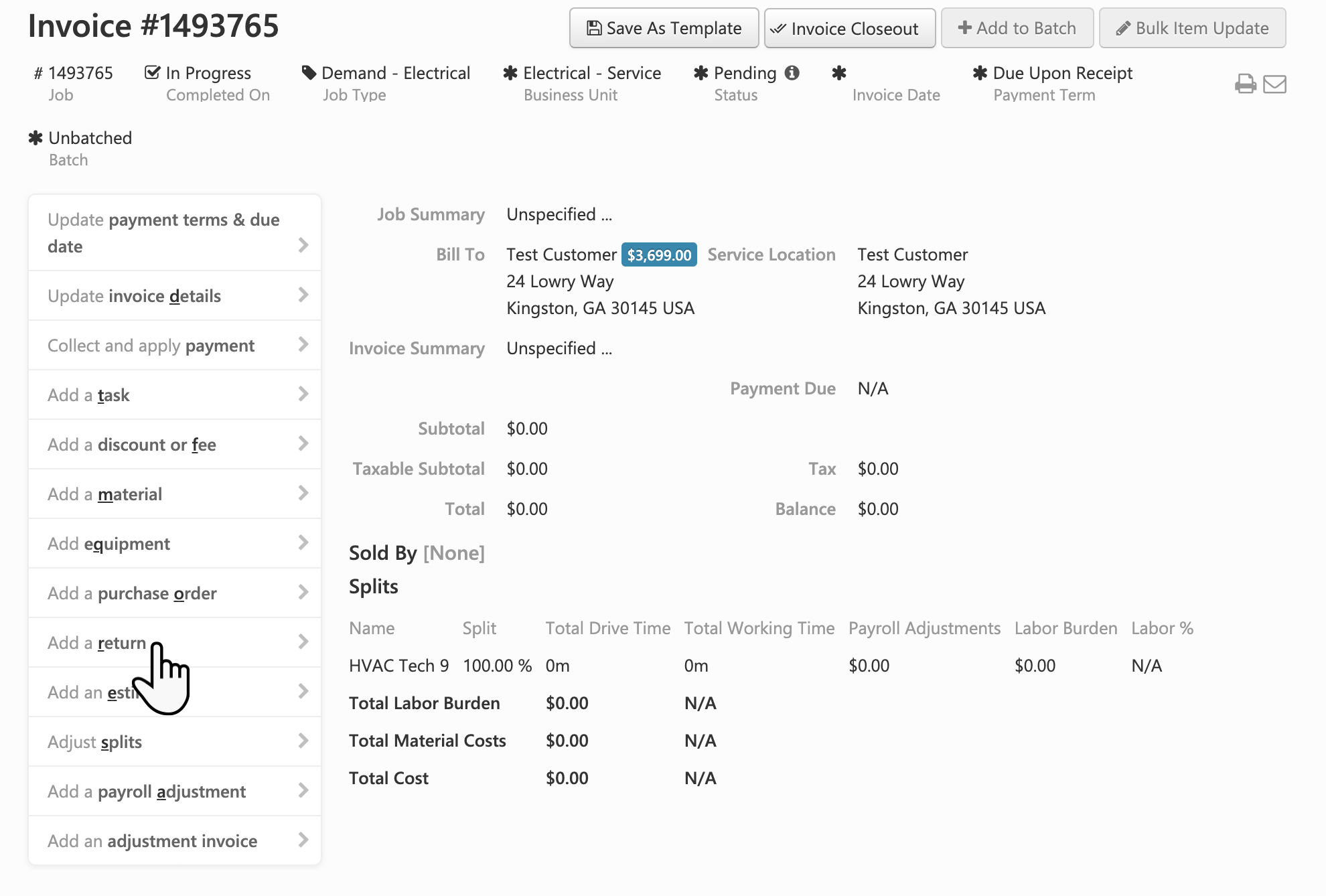Click Invoice Closeout button
1326x896 pixels.
pyautogui.click(x=850, y=28)
